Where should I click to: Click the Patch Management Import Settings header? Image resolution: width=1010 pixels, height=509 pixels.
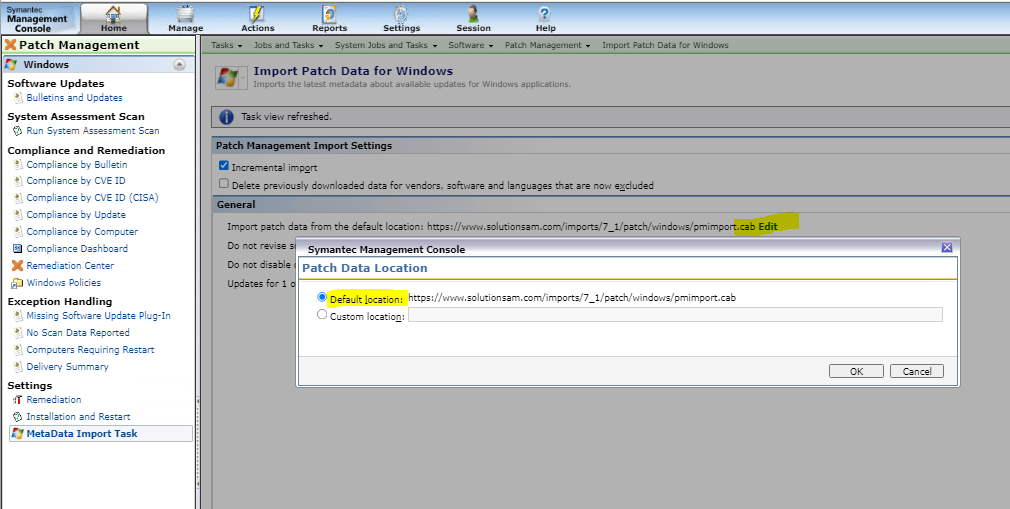tap(304, 146)
